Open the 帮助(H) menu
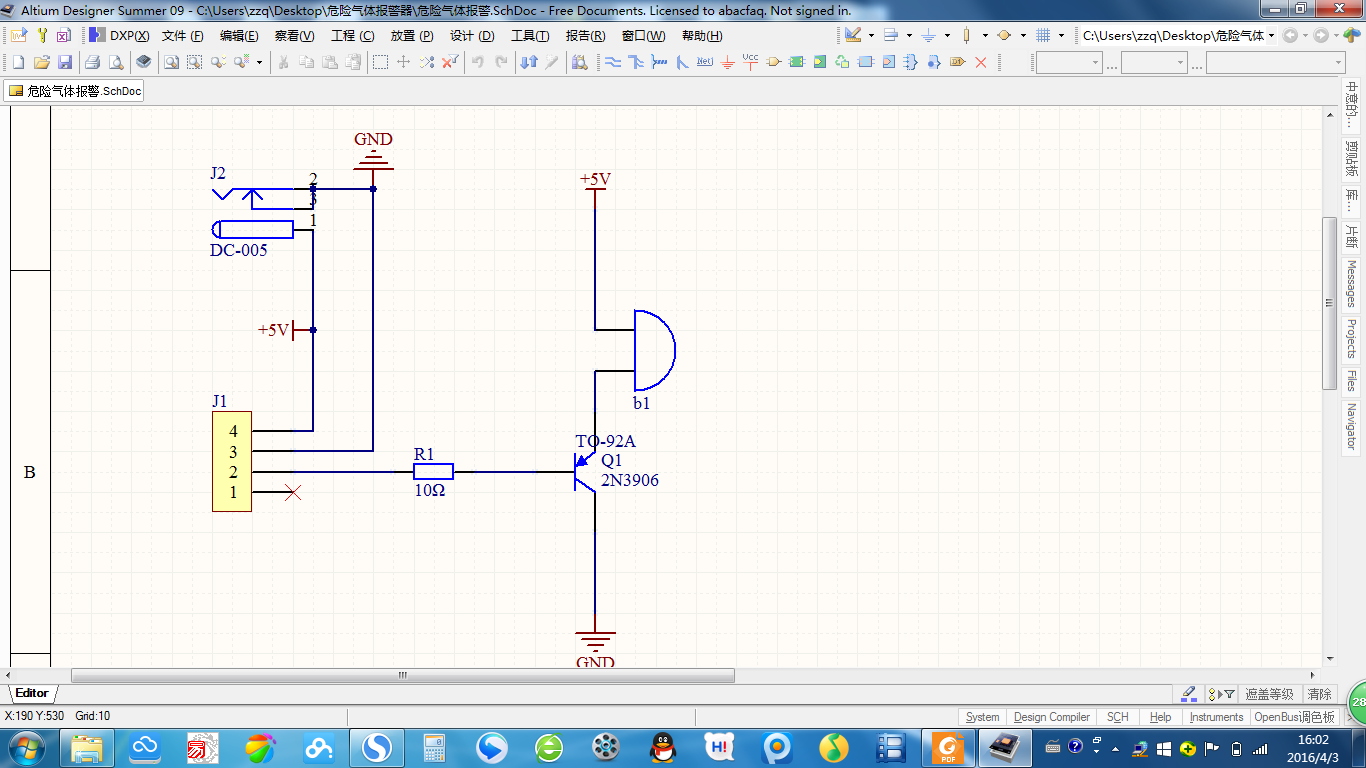Screen dimensions: 1366x768 pyautogui.click(x=702, y=35)
